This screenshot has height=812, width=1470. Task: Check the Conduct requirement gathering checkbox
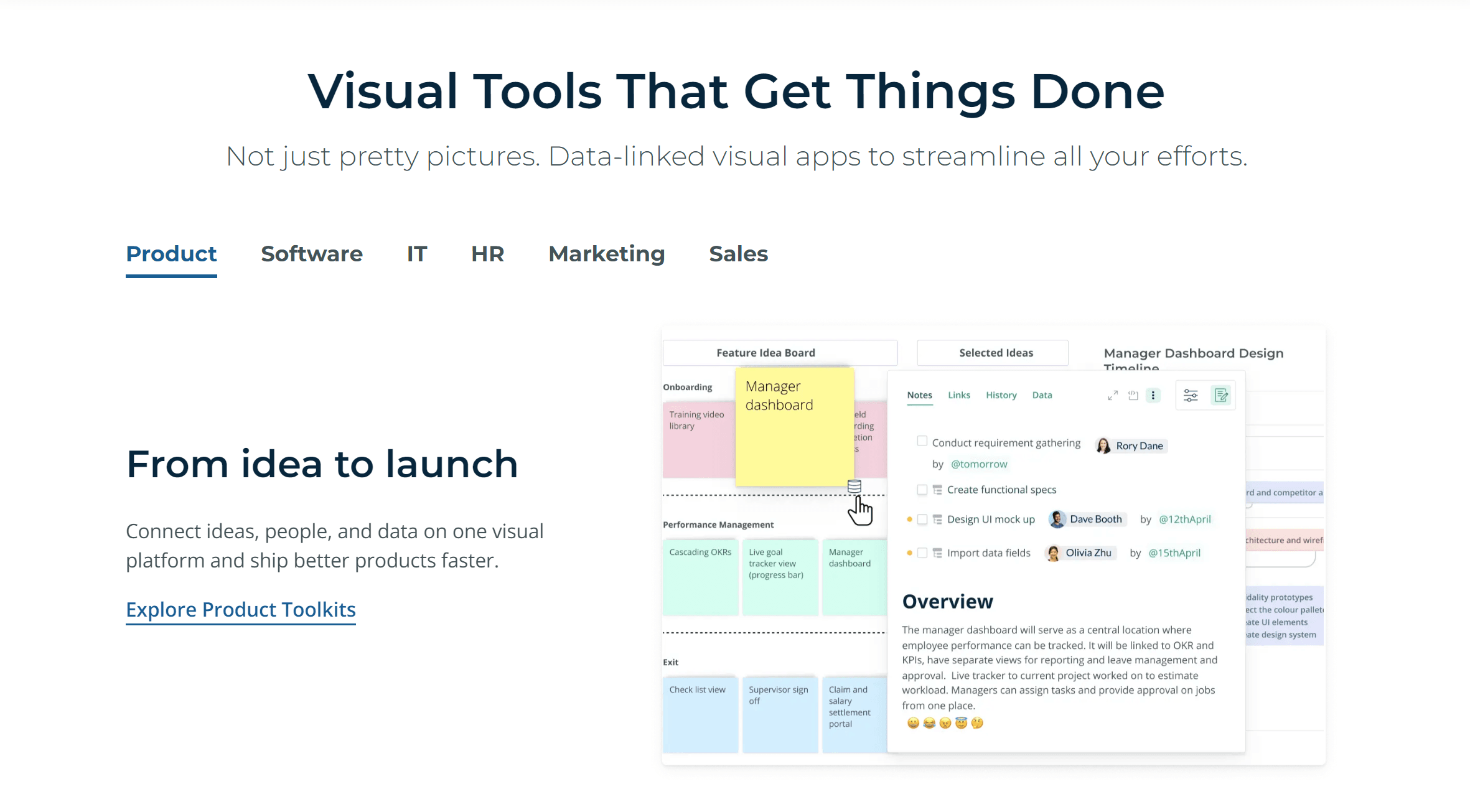[922, 441]
